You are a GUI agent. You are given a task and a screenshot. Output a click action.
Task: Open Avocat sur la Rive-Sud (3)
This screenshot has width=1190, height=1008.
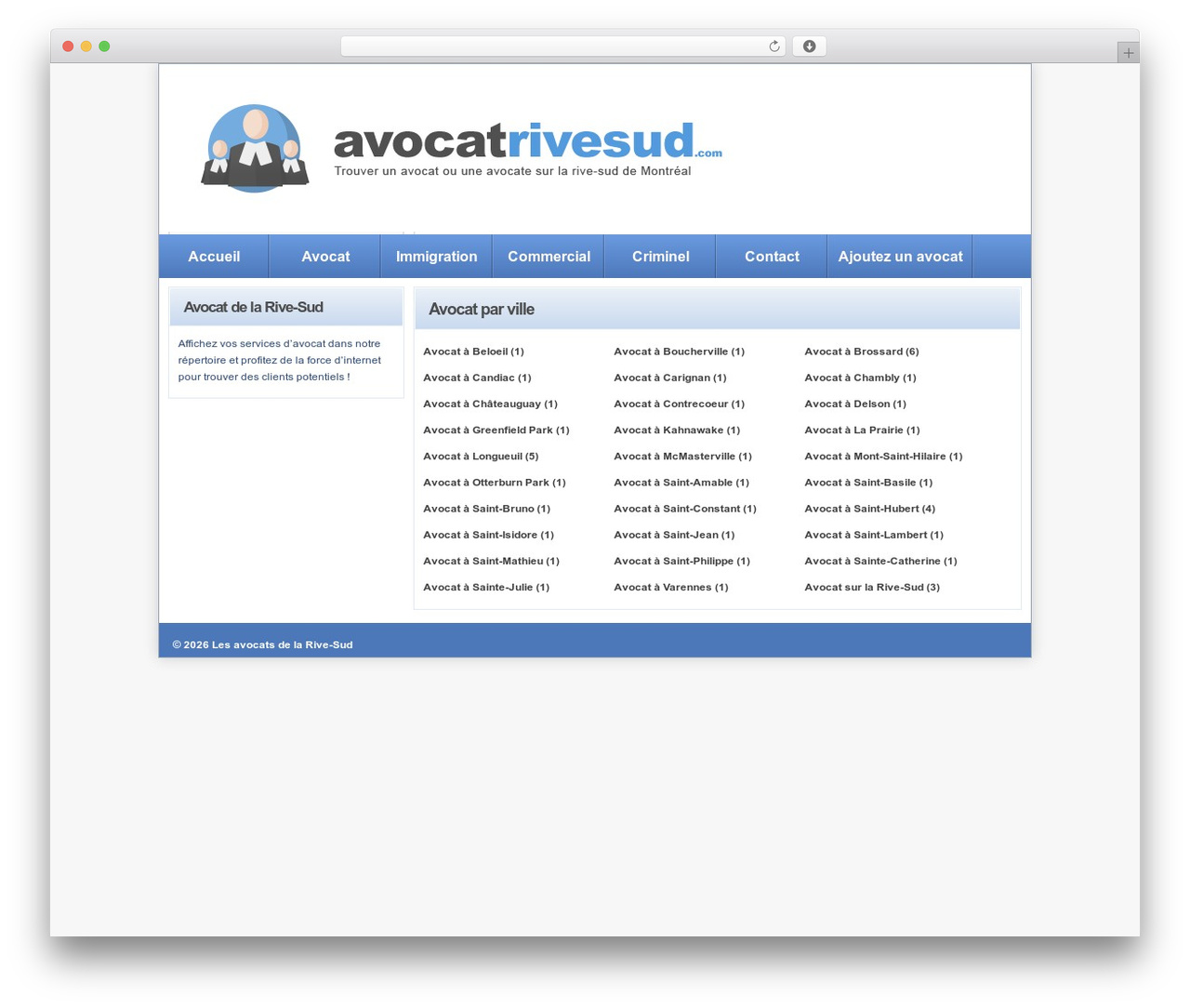coord(872,587)
